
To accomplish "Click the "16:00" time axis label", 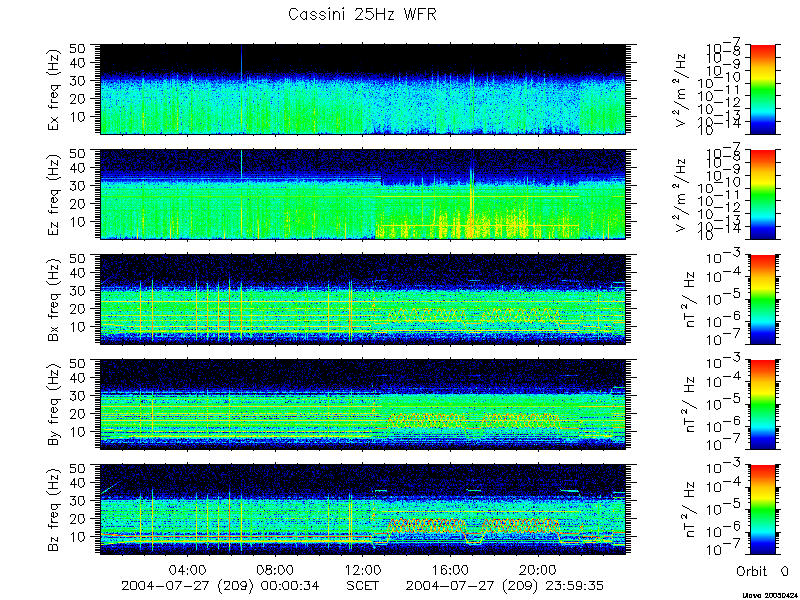I will 451,569.
